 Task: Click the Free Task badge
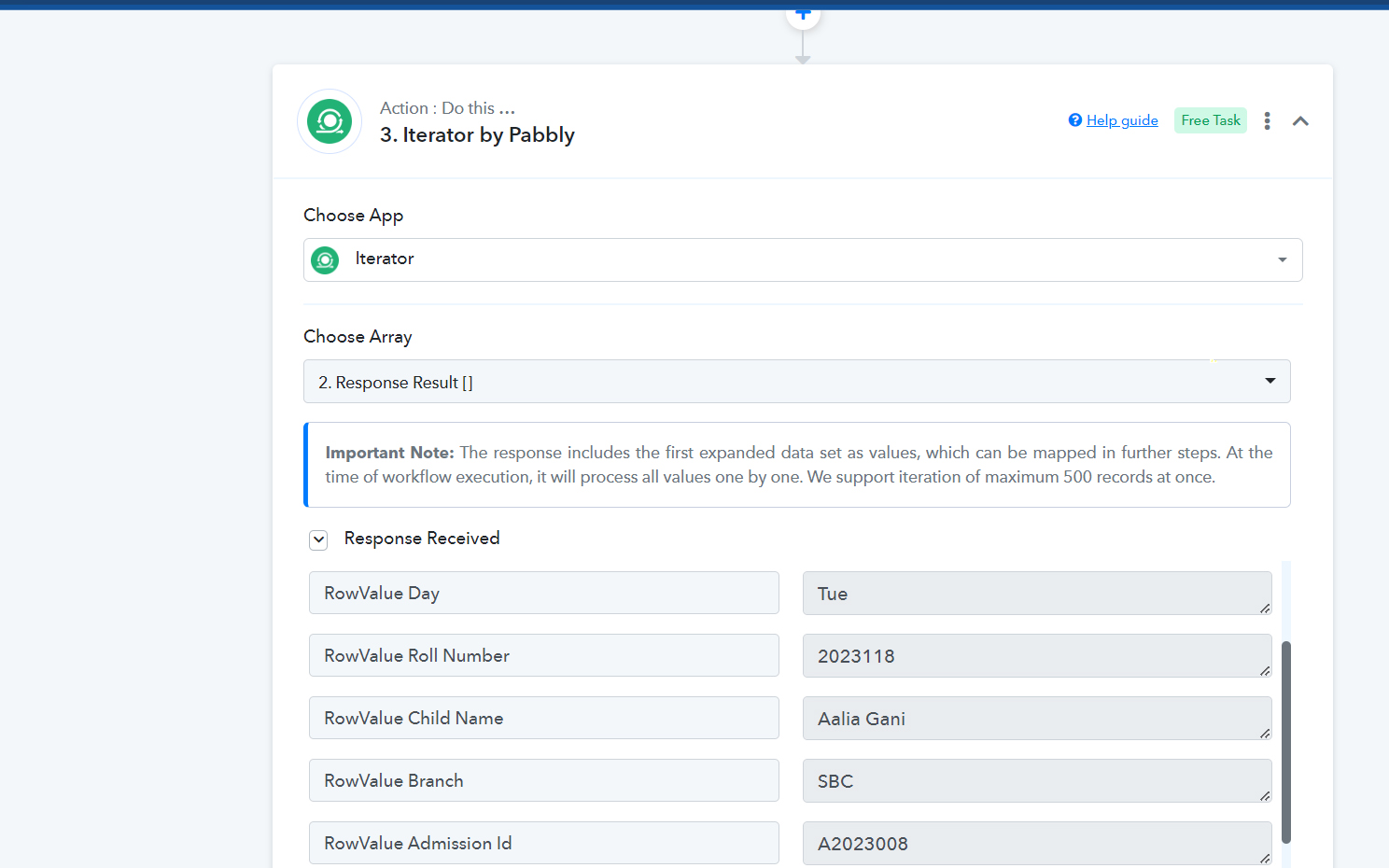point(1211,120)
